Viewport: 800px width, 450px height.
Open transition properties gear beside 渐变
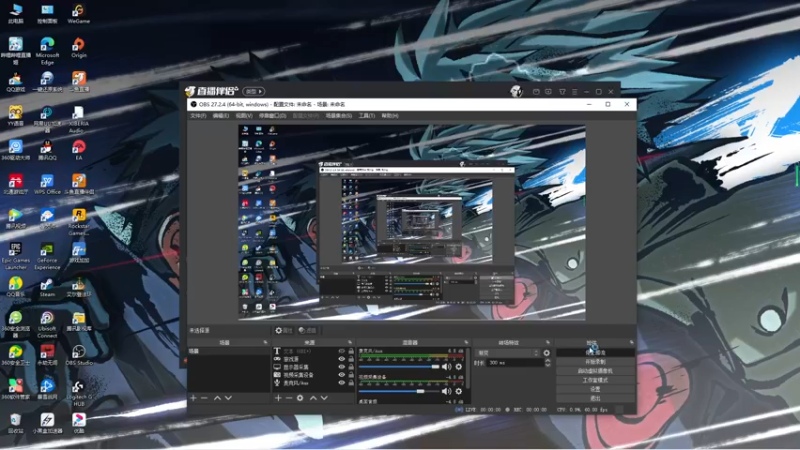(546, 353)
